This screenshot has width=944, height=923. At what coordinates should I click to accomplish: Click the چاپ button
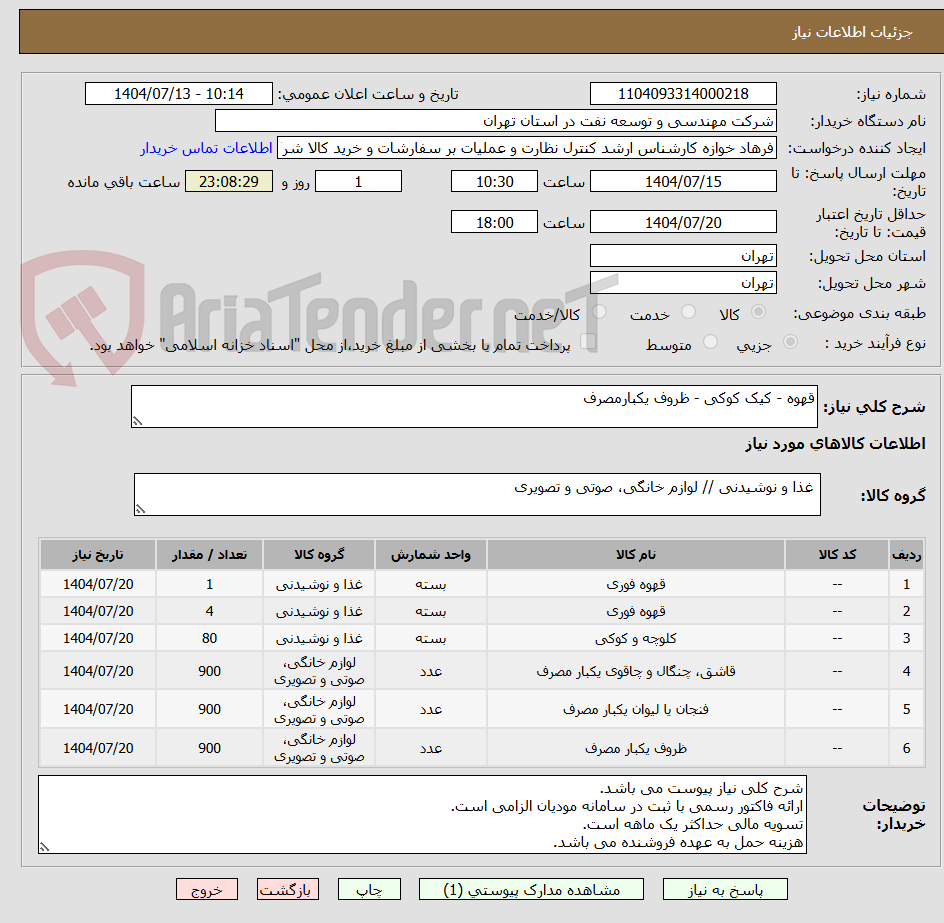tap(369, 889)
